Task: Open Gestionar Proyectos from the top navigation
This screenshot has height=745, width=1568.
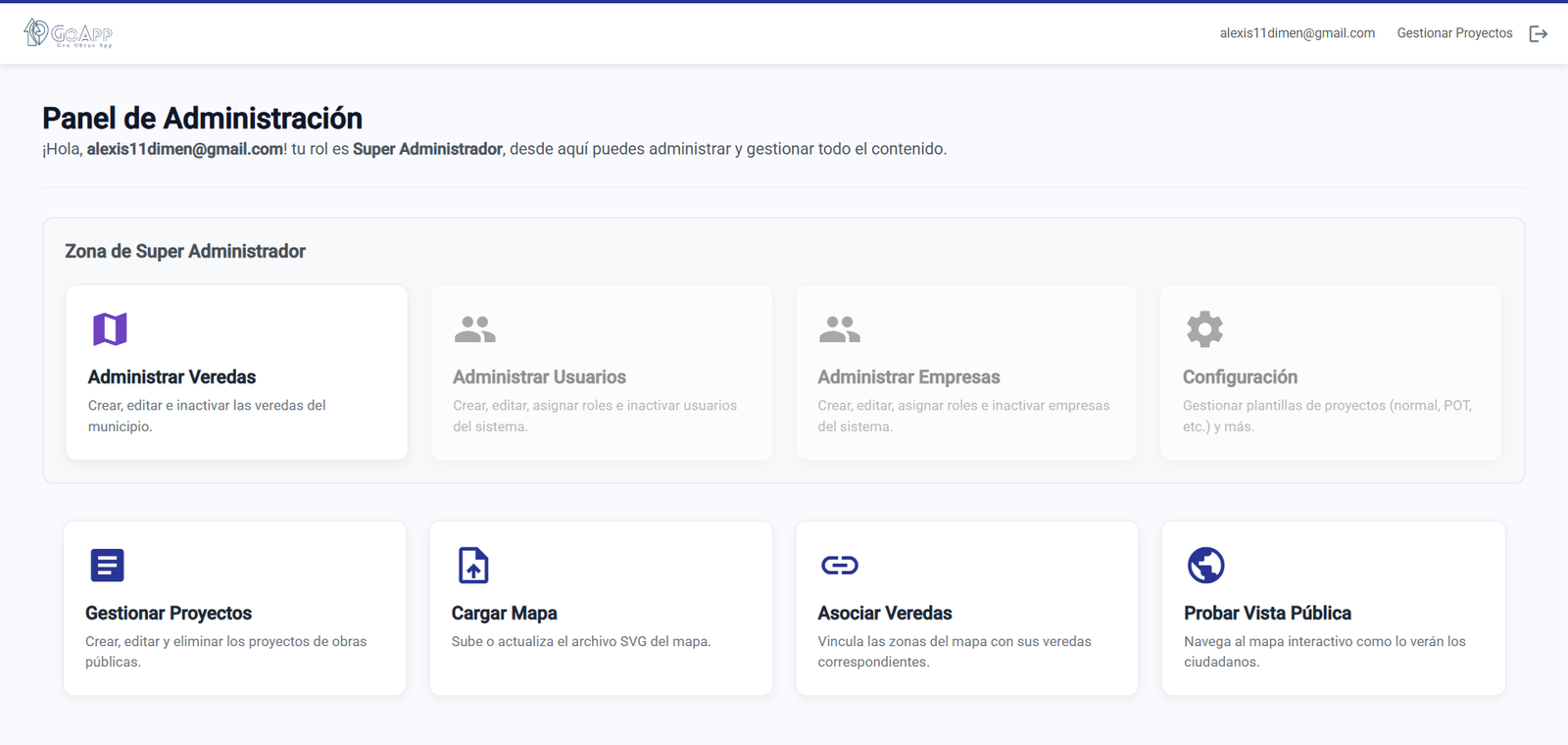Action: point(1454,33)
